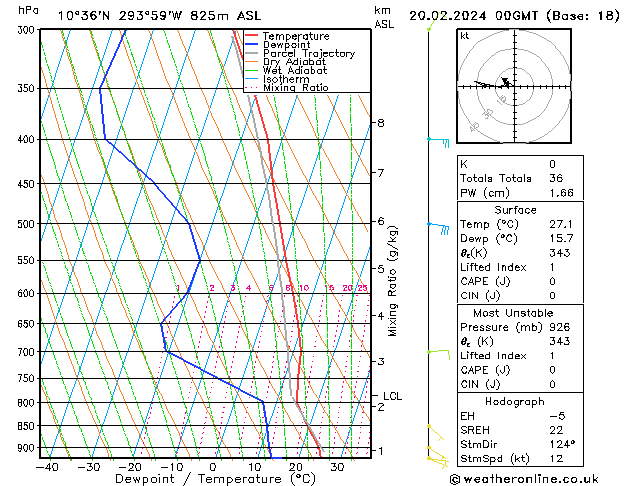Click the Parcel Trajectory legend entry
This screenshot has width=629, height=486.
[307, 54]
